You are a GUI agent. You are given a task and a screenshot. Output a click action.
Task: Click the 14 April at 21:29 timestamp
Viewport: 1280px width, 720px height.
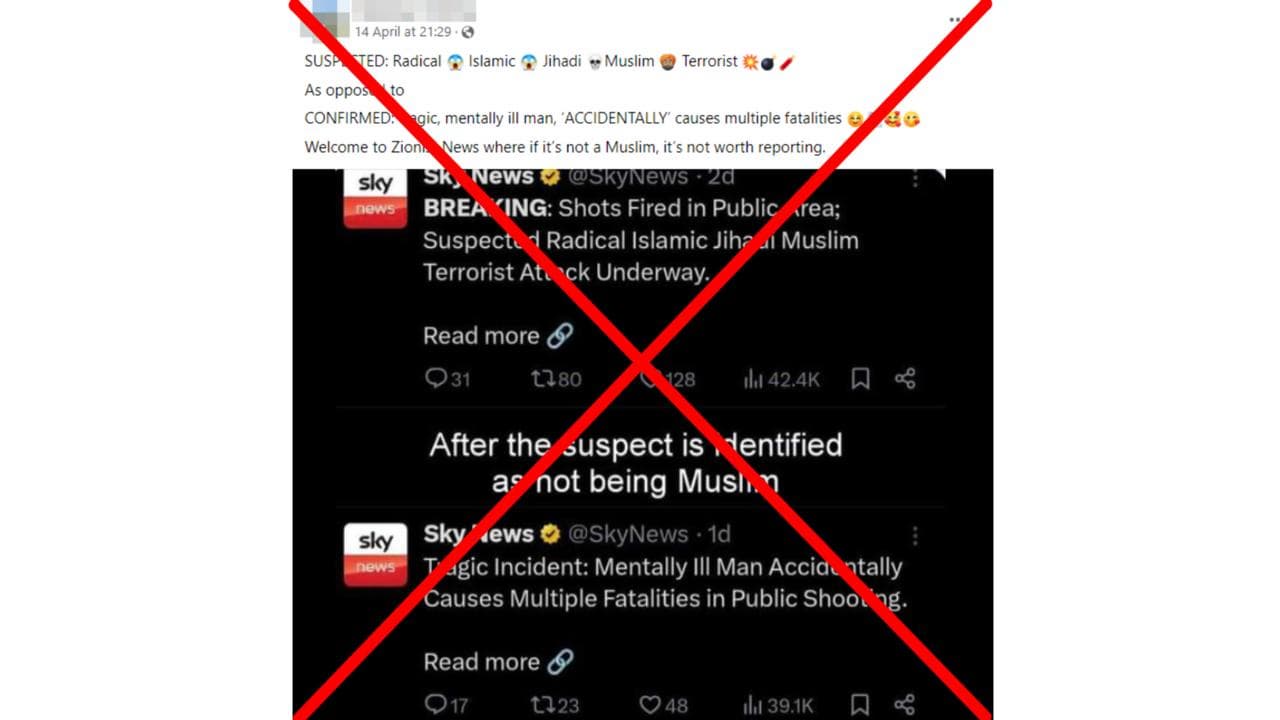403,32
